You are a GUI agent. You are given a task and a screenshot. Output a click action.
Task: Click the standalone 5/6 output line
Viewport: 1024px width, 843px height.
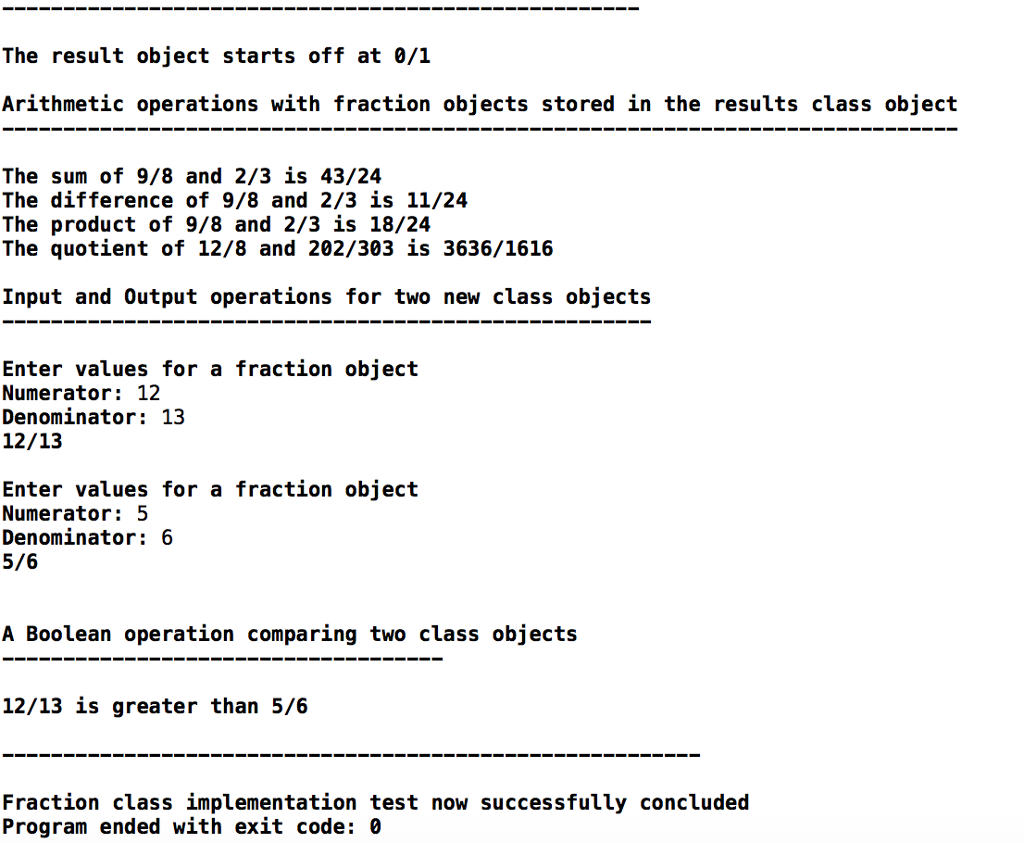(20, 562)
